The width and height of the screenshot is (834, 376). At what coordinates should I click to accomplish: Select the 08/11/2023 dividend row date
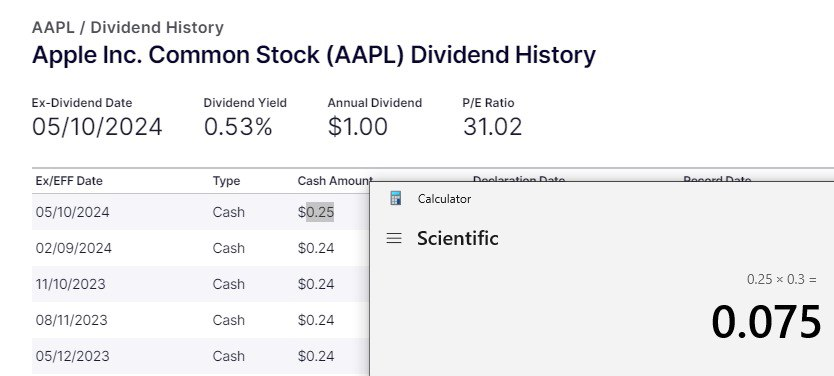[x=72, y=320]
